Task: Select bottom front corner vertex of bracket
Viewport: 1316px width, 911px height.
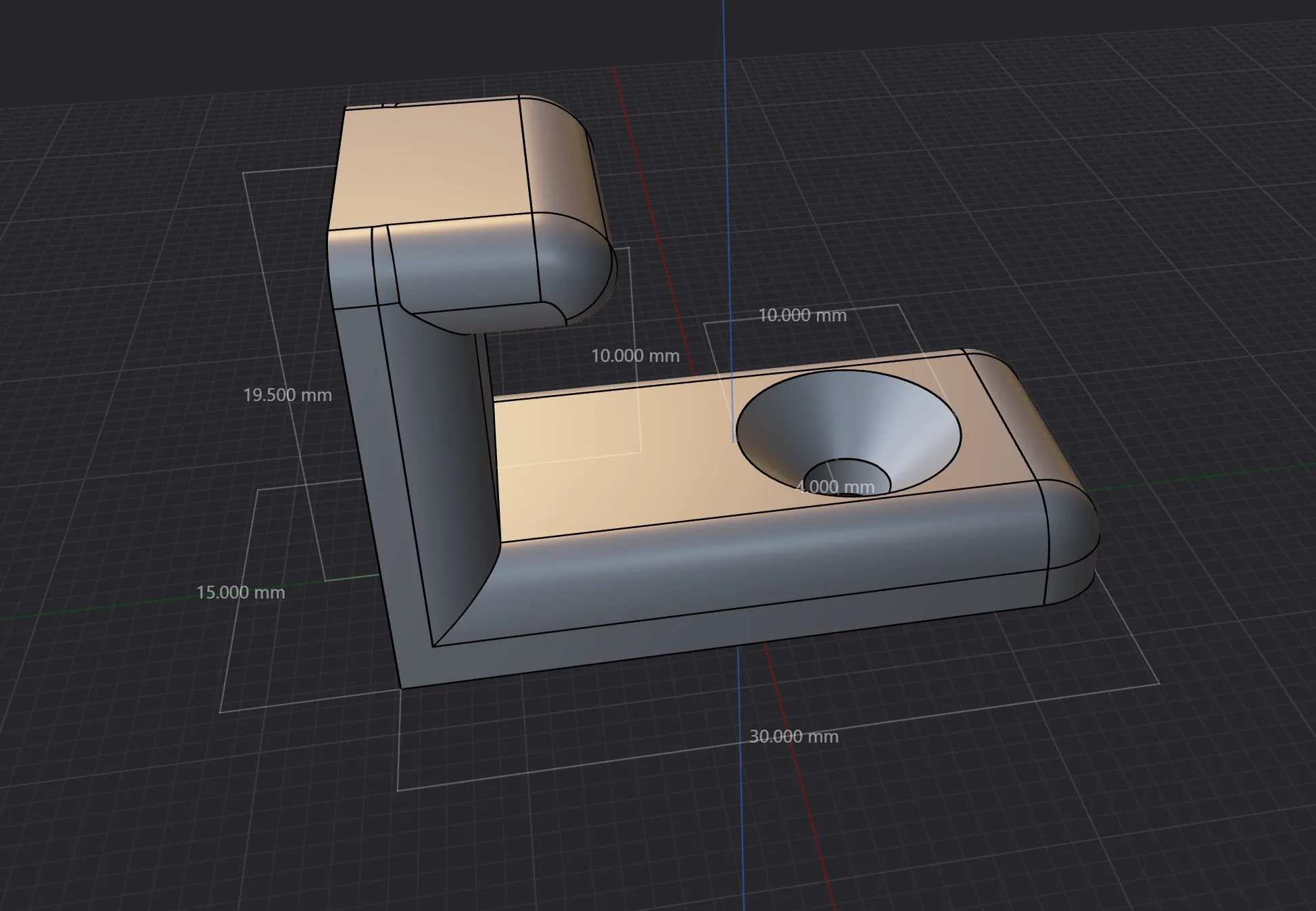Action: click(402, 688)
